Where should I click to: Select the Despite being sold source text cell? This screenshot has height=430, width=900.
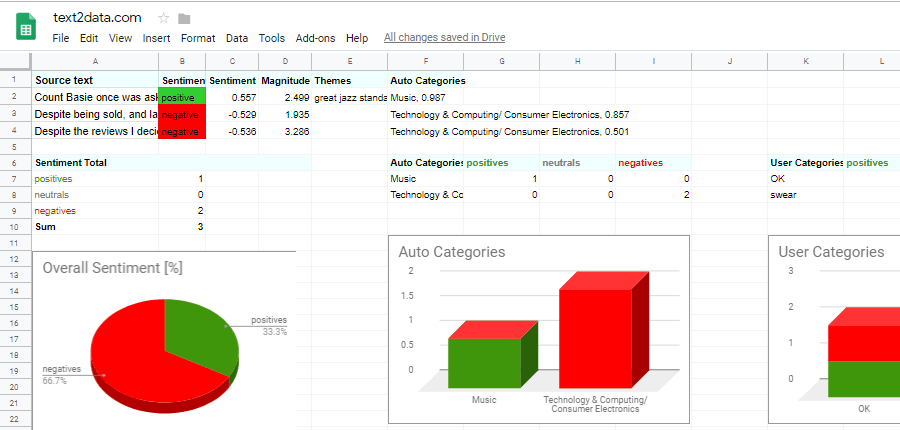coord(95,114)
